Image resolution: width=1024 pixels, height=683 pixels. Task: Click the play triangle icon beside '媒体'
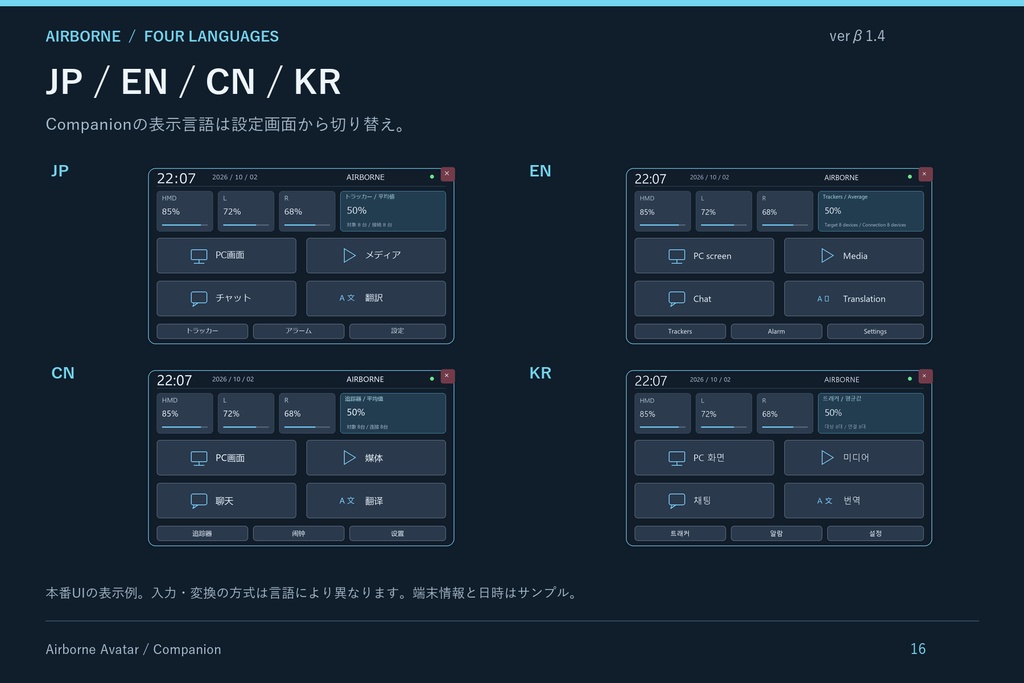tap(349, 458)
